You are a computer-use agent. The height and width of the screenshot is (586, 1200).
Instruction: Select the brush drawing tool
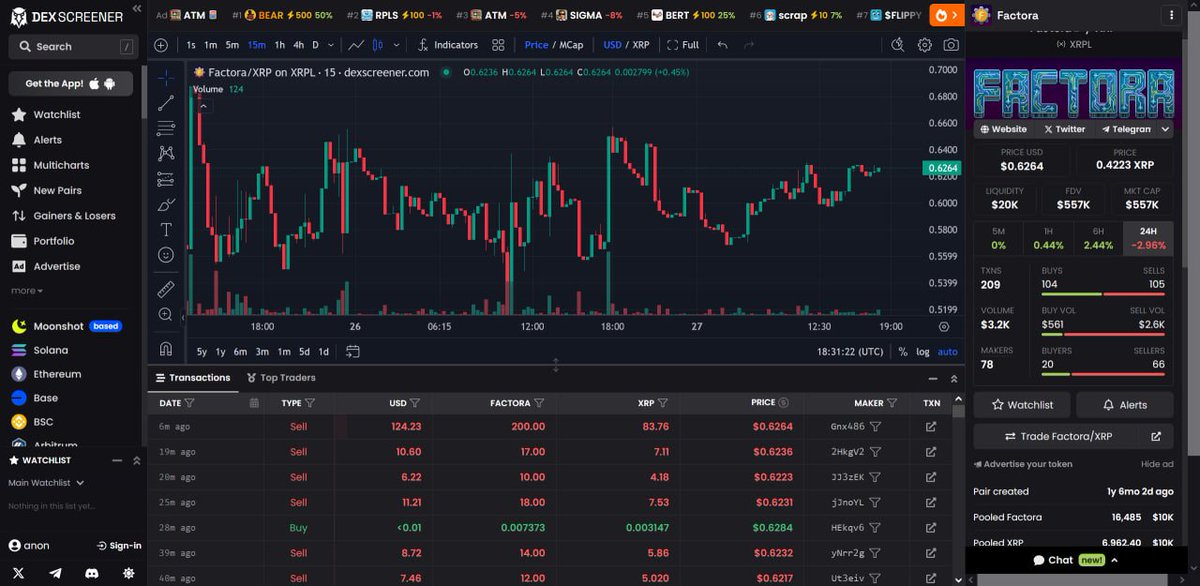[166, 204]
